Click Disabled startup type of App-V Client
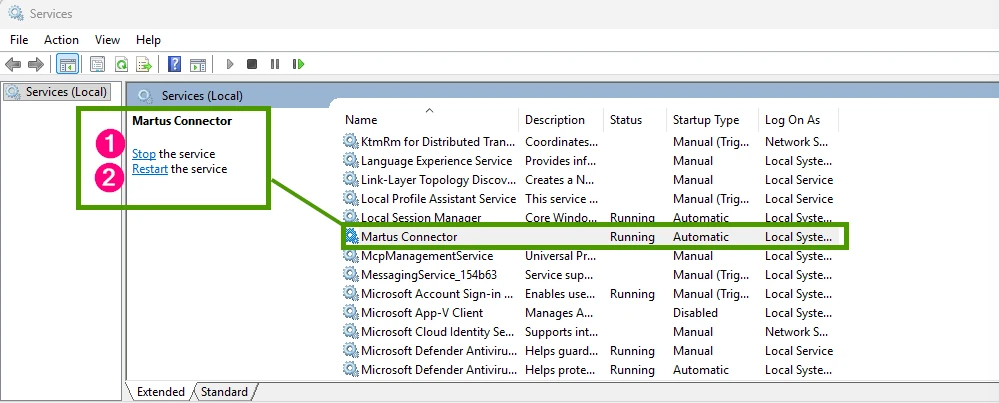 [695, 313]
